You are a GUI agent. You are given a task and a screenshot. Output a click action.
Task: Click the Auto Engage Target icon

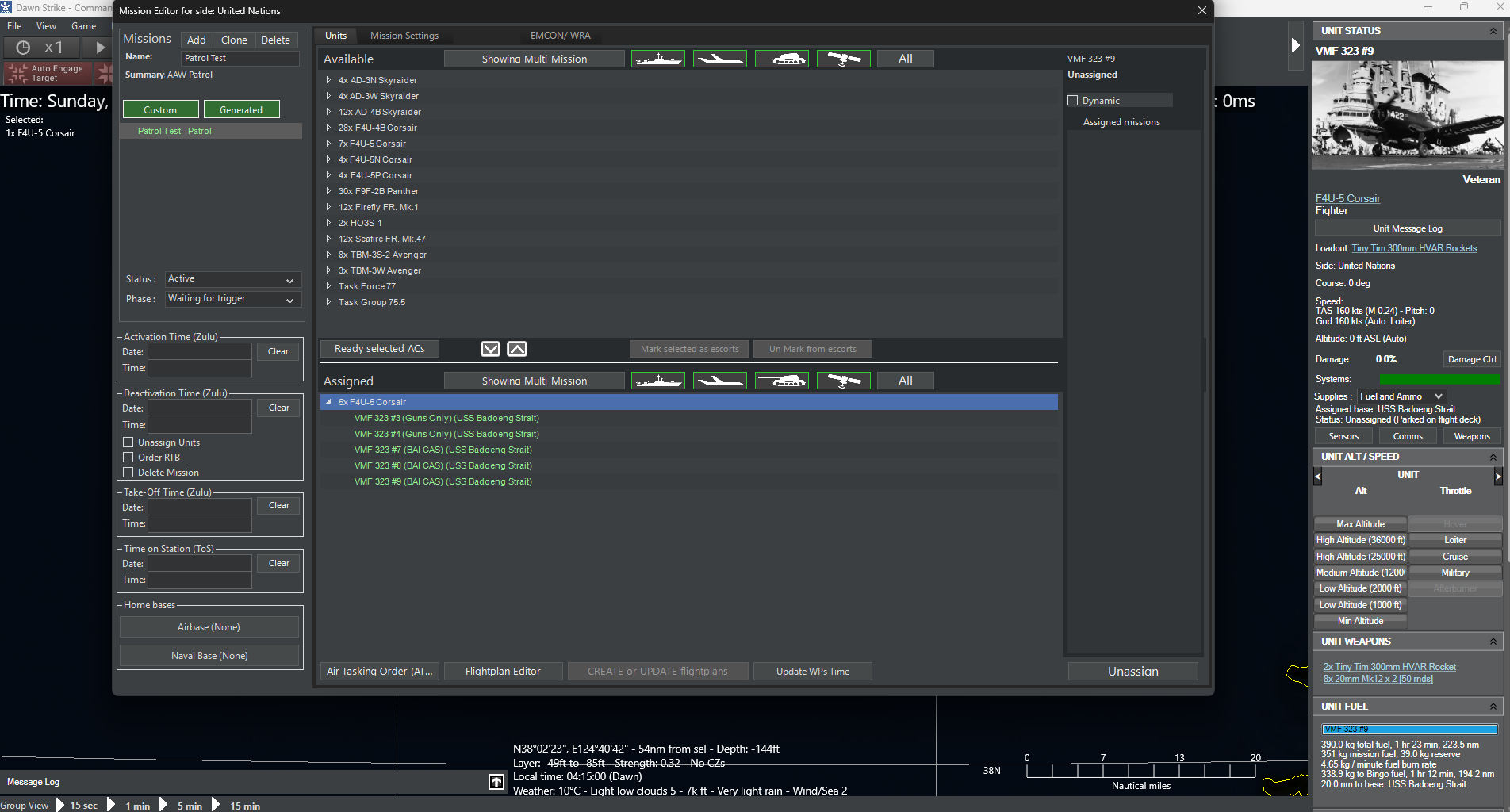17,72
